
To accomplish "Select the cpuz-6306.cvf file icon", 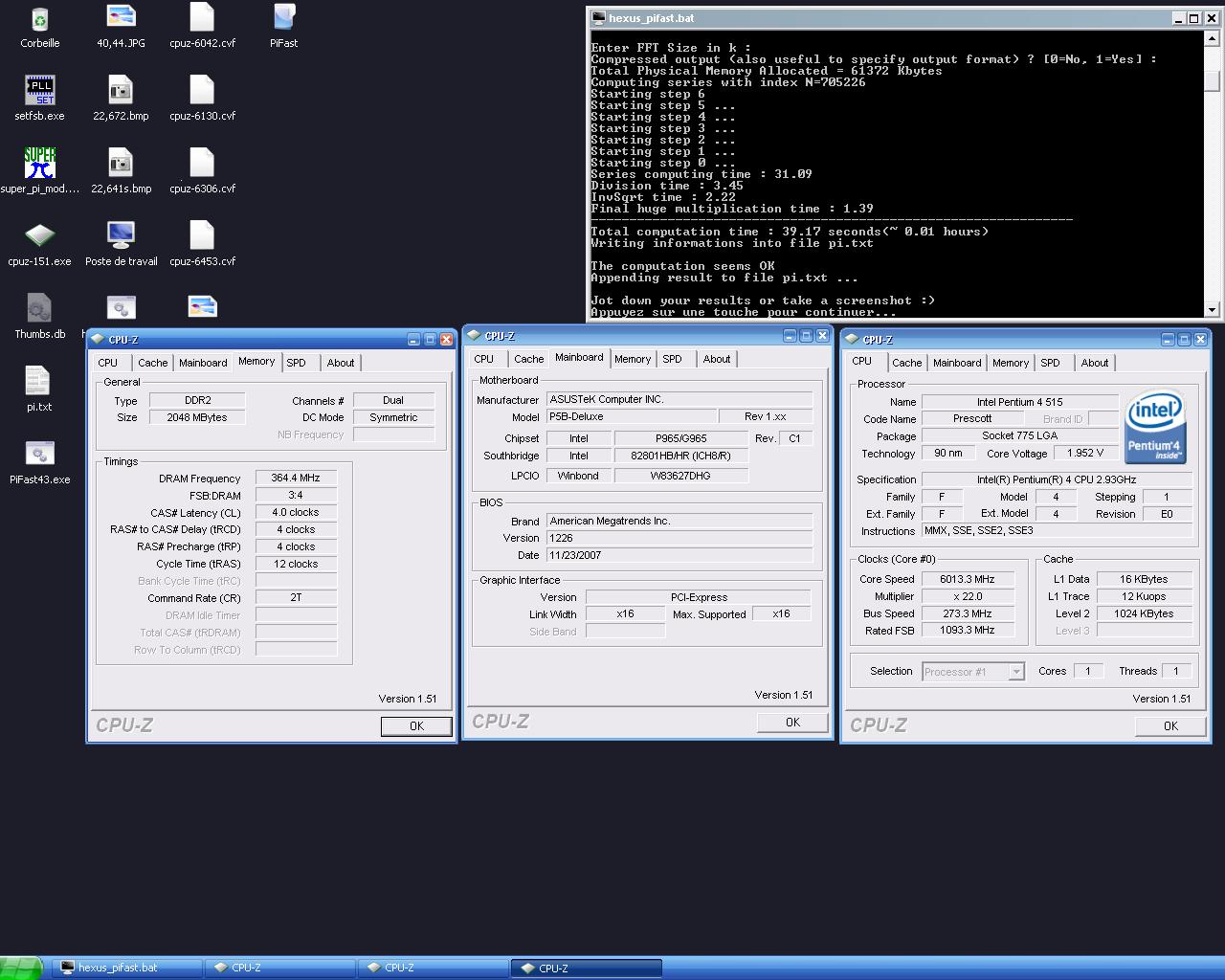I will pos(202,163).
